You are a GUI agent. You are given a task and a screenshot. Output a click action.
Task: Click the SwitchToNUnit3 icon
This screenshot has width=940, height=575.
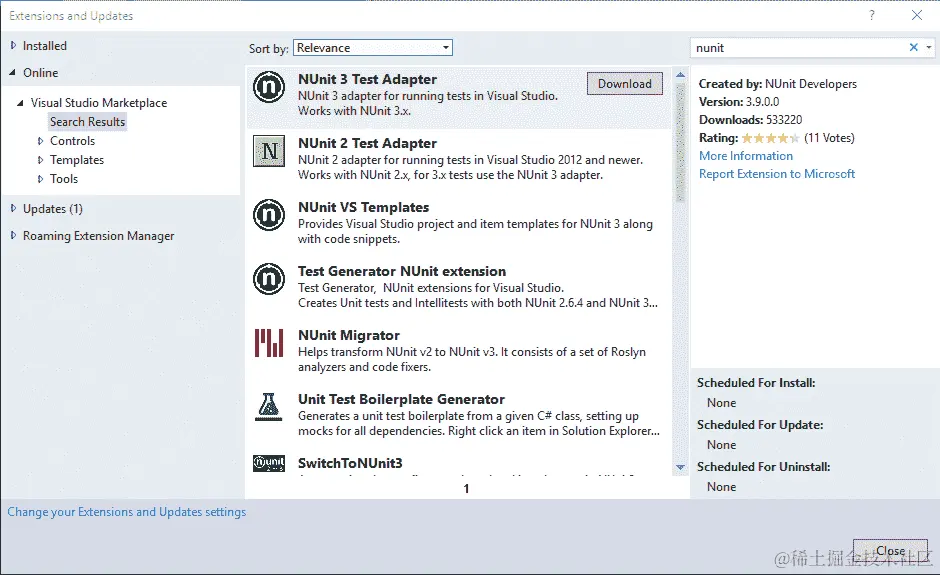coord(269,463)
